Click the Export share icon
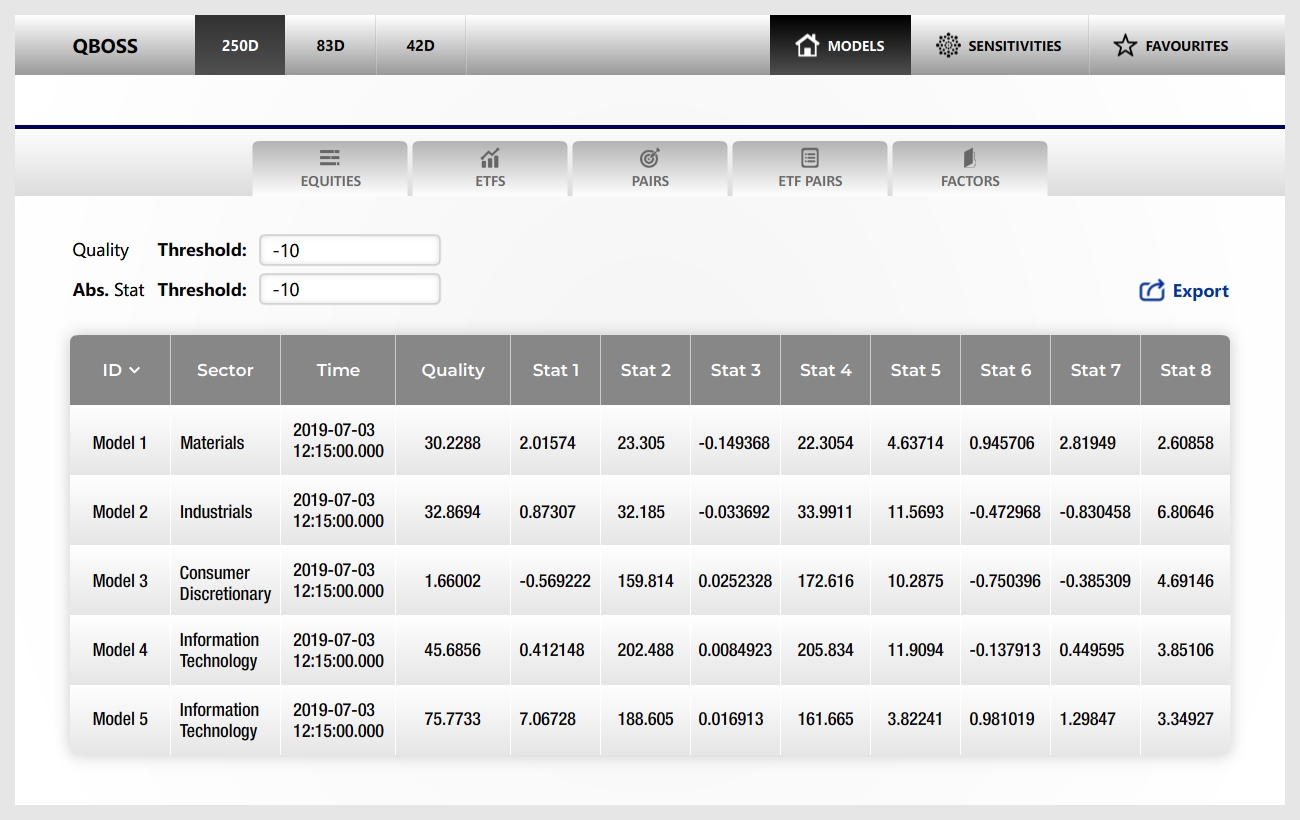The height and width of the screenshot is (820, 1300). point(1152,291)
